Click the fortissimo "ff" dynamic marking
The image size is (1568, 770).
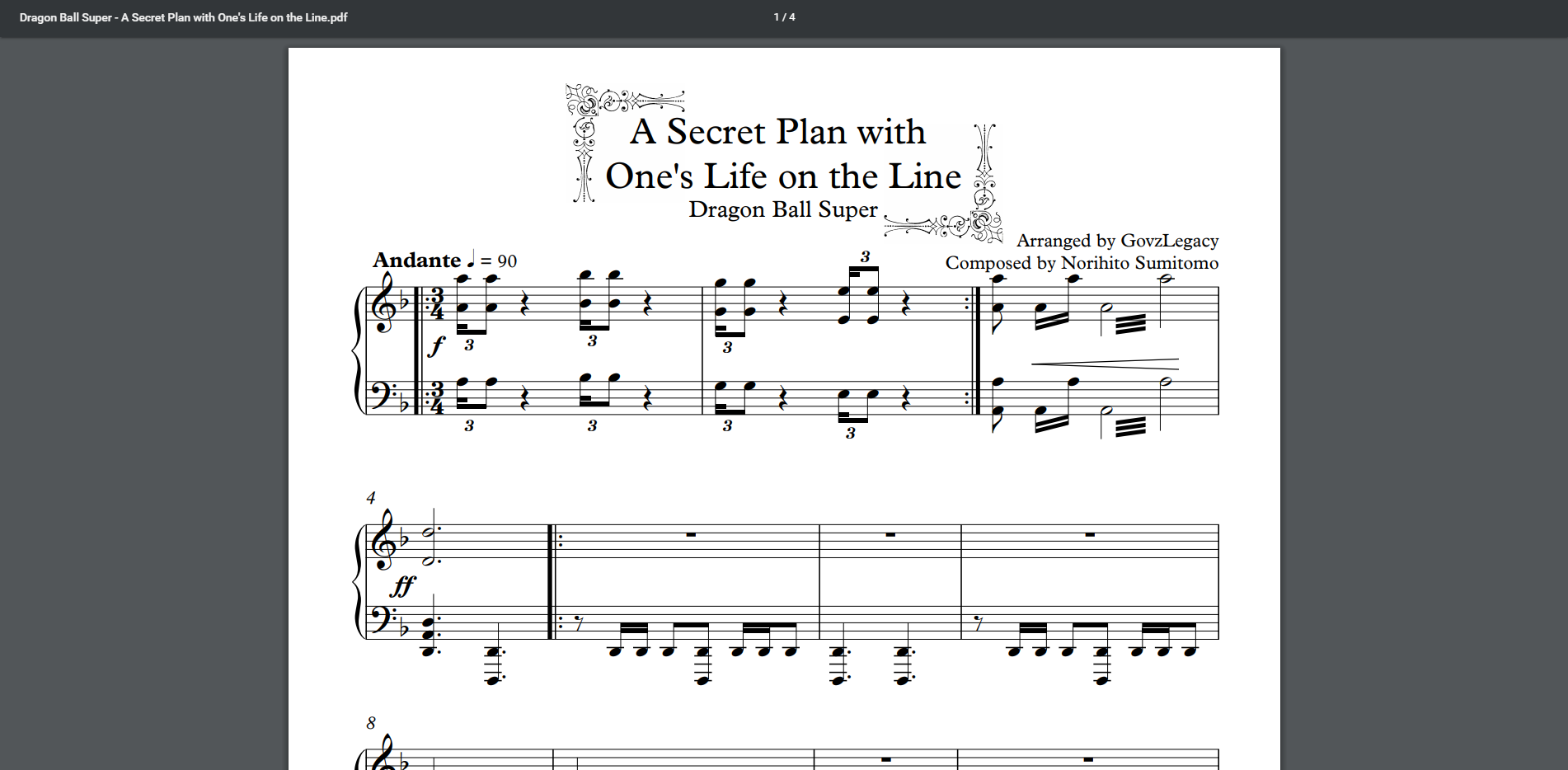[402, 586]
